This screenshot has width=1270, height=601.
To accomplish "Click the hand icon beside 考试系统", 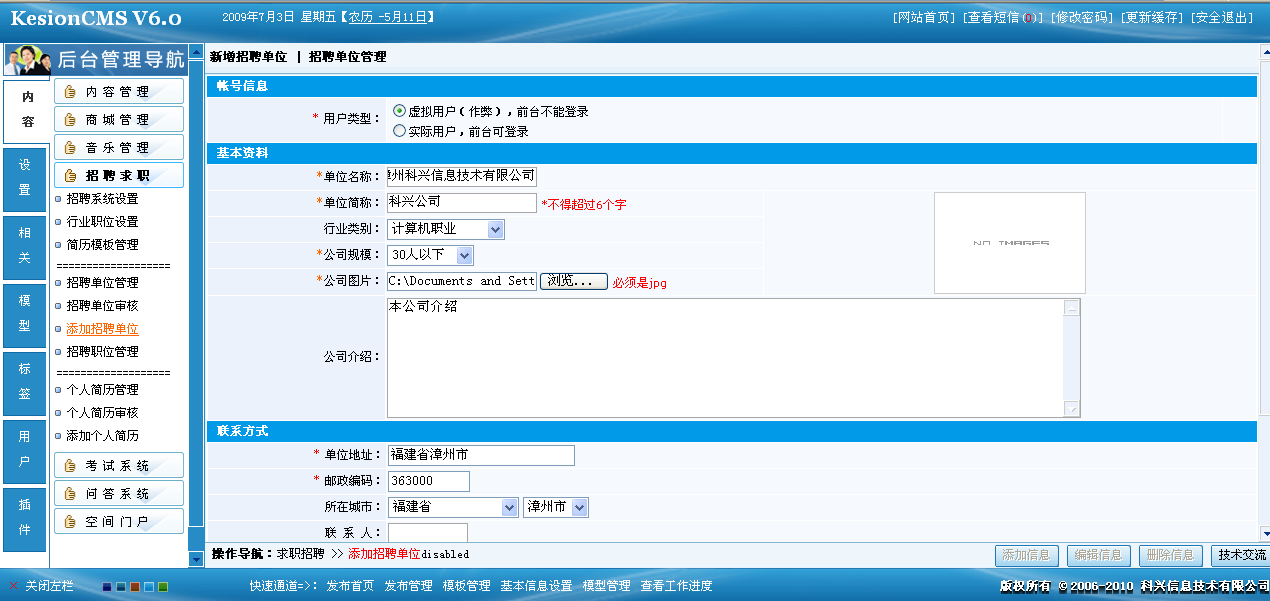I will coord(70,466).
